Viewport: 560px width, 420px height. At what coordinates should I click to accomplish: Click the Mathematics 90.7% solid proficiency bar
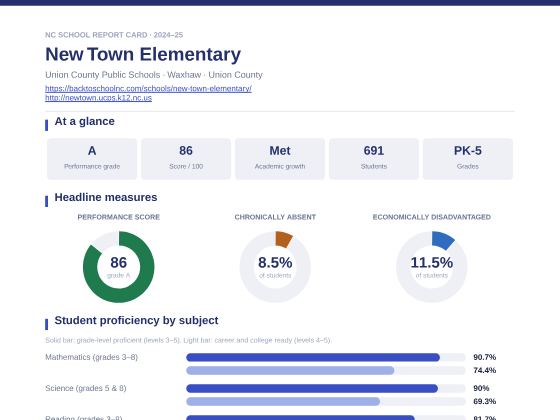[313, 357]
